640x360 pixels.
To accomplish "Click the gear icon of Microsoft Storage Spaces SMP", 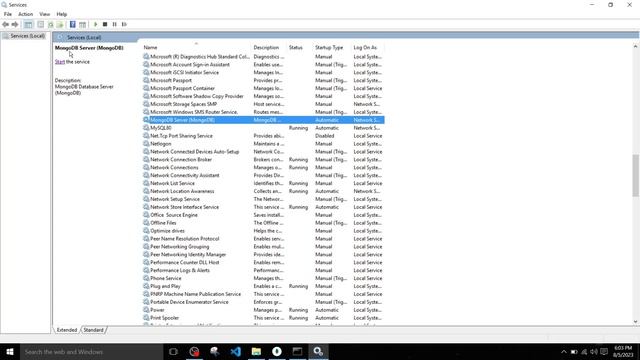I will [146, 104].
